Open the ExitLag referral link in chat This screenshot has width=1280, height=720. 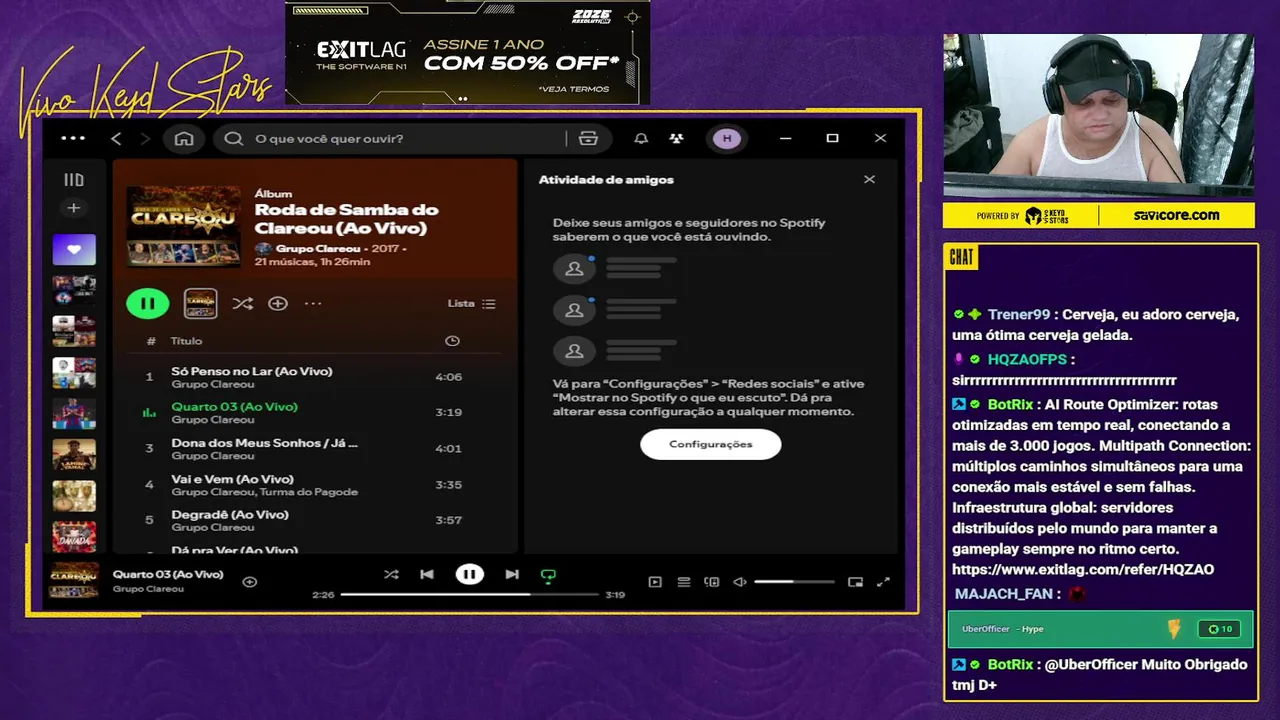(1083, 570)
